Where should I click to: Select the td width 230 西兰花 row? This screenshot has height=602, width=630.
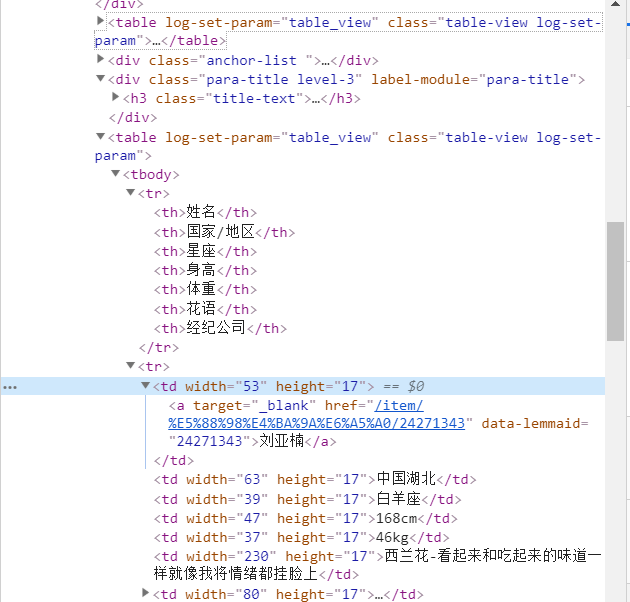(x=378, y=565)
